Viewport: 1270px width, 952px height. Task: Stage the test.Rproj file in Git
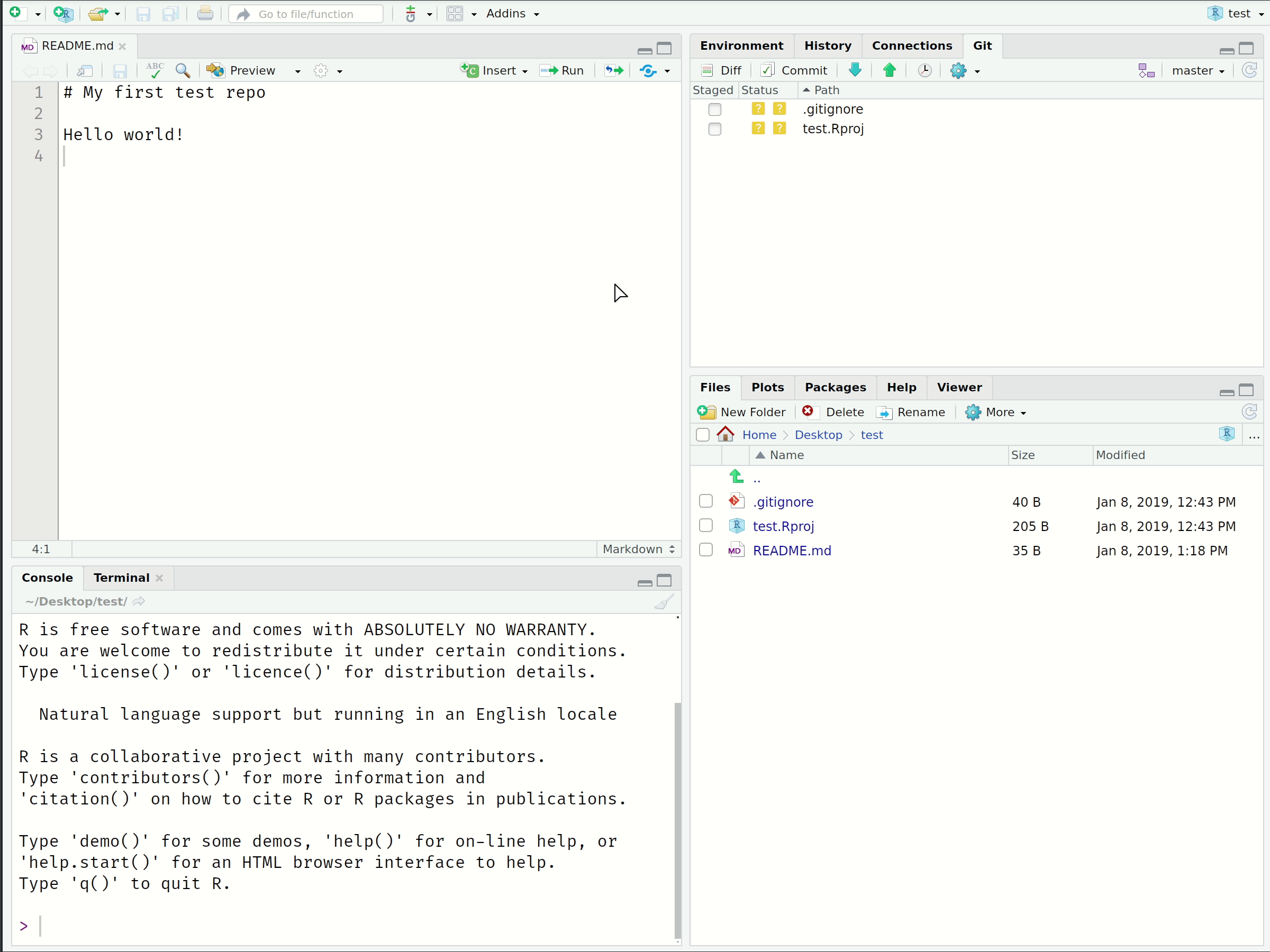[714, 129]
